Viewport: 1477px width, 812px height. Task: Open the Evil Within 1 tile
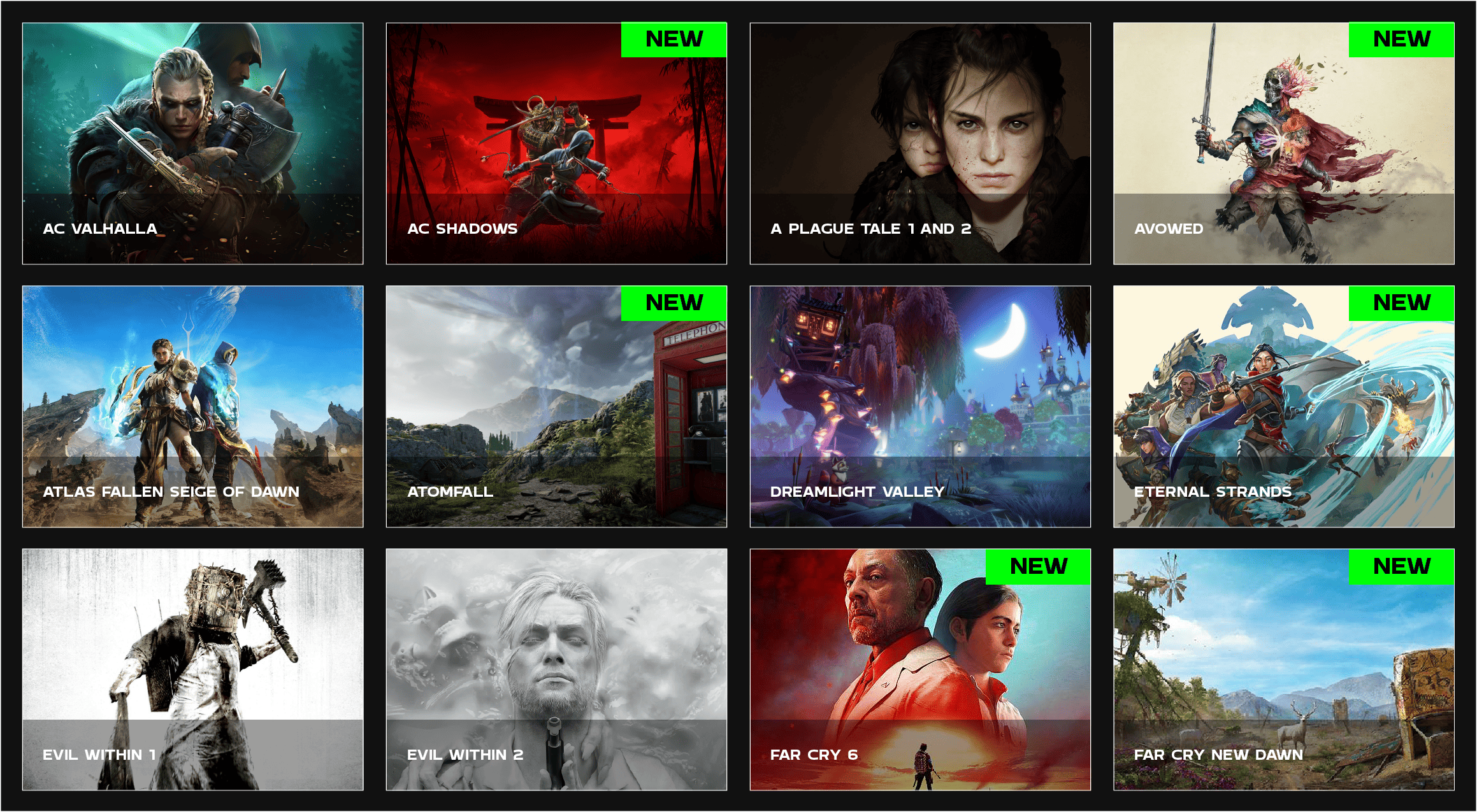tap(192, 669)
